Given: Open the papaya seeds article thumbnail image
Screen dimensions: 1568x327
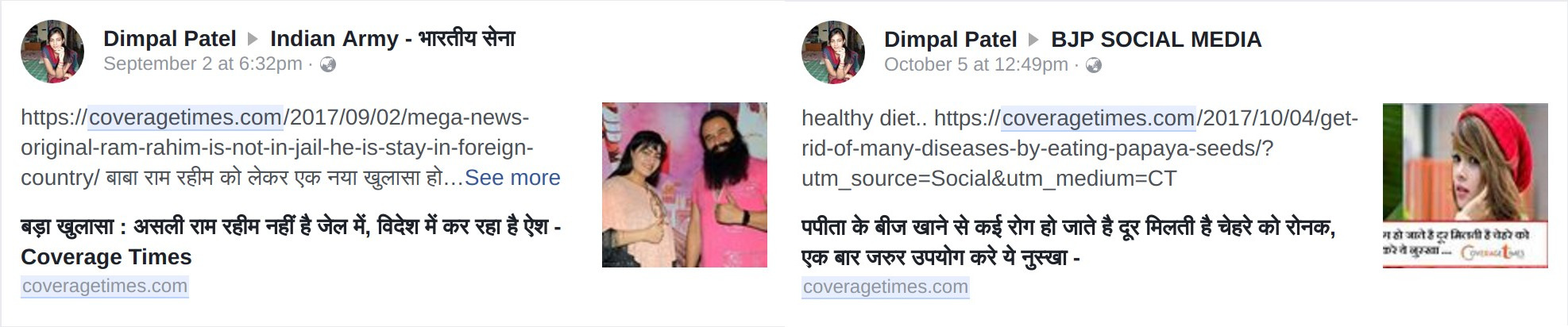Looking at the screenshot, I should point(1466,185).
